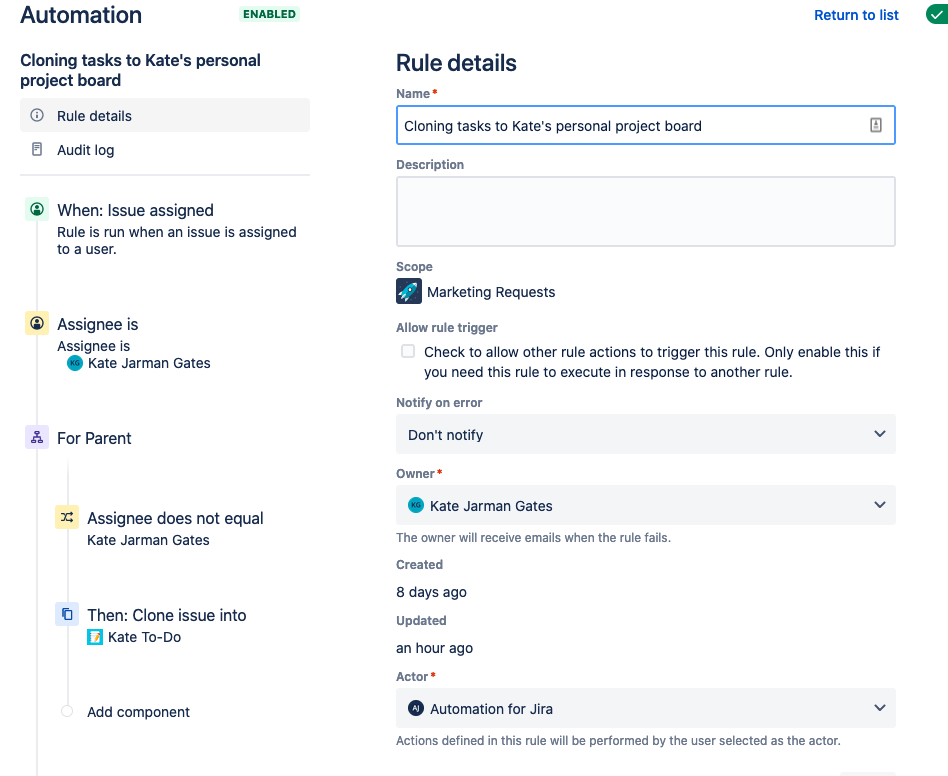Click the Rule details info icon
The width and height of the screenshot is (948, 776).
pos(37,116)
